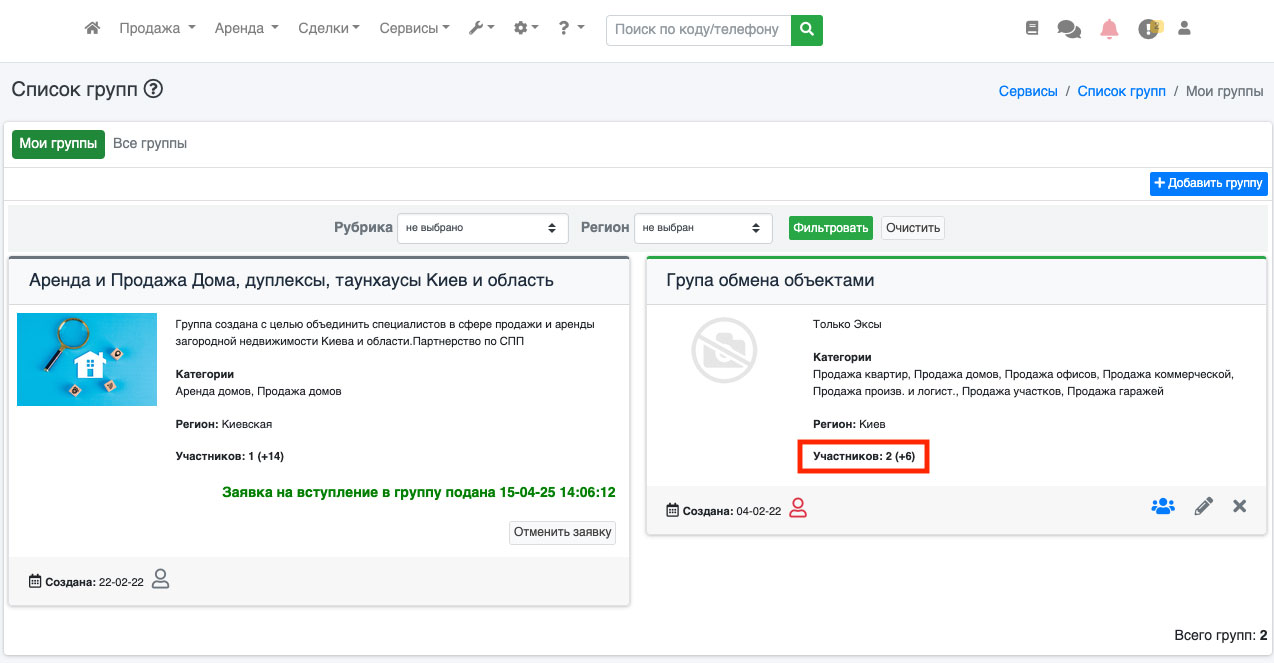Open the user profile icon

click(x=1185, y=29)
